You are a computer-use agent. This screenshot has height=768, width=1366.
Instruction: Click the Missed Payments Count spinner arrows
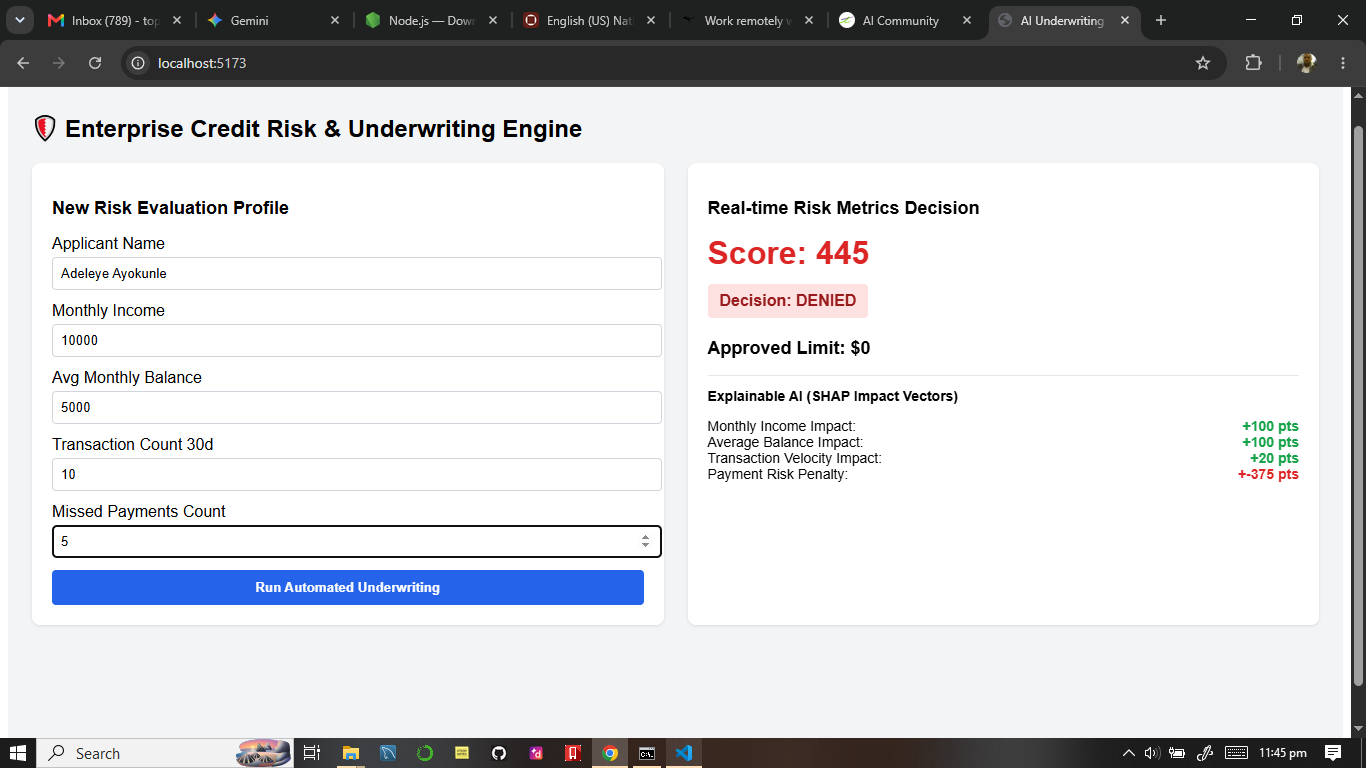pyautogui.click(x=645, y=541)
